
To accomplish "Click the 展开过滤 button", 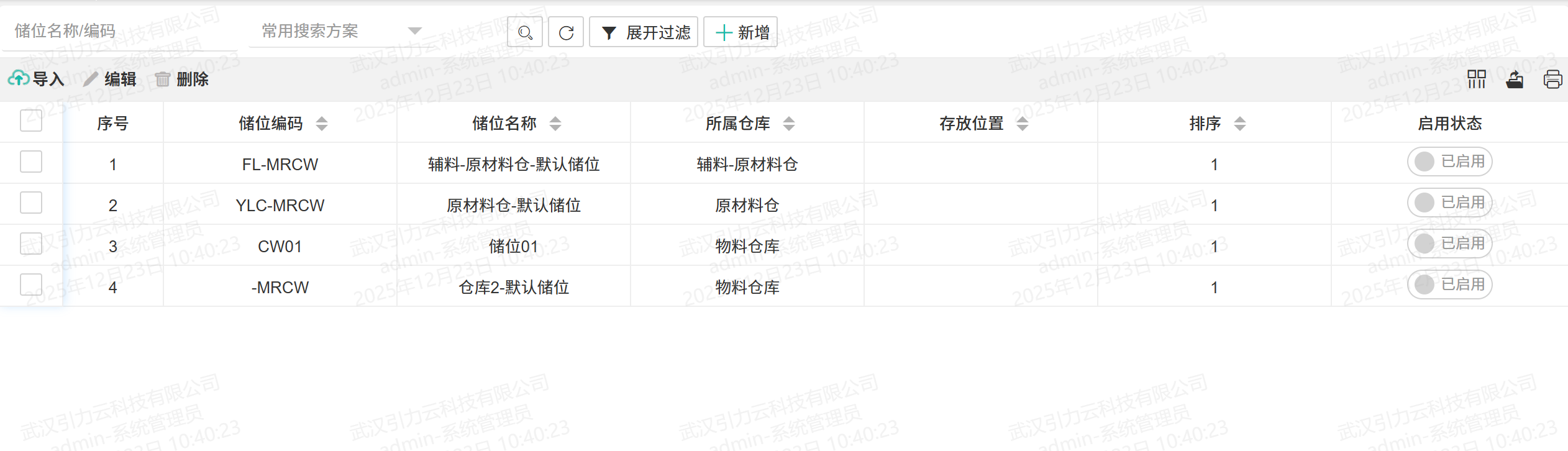I will (x=644, y=32).
